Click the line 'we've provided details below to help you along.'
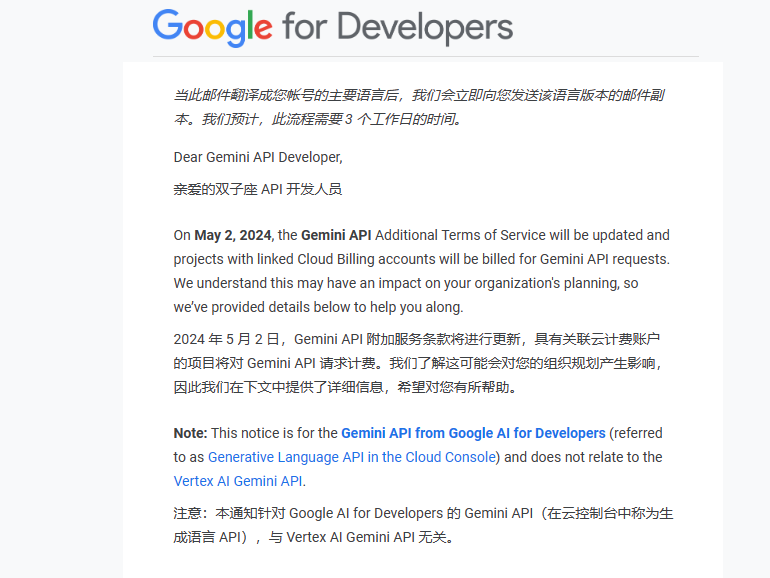 (318, 307)
